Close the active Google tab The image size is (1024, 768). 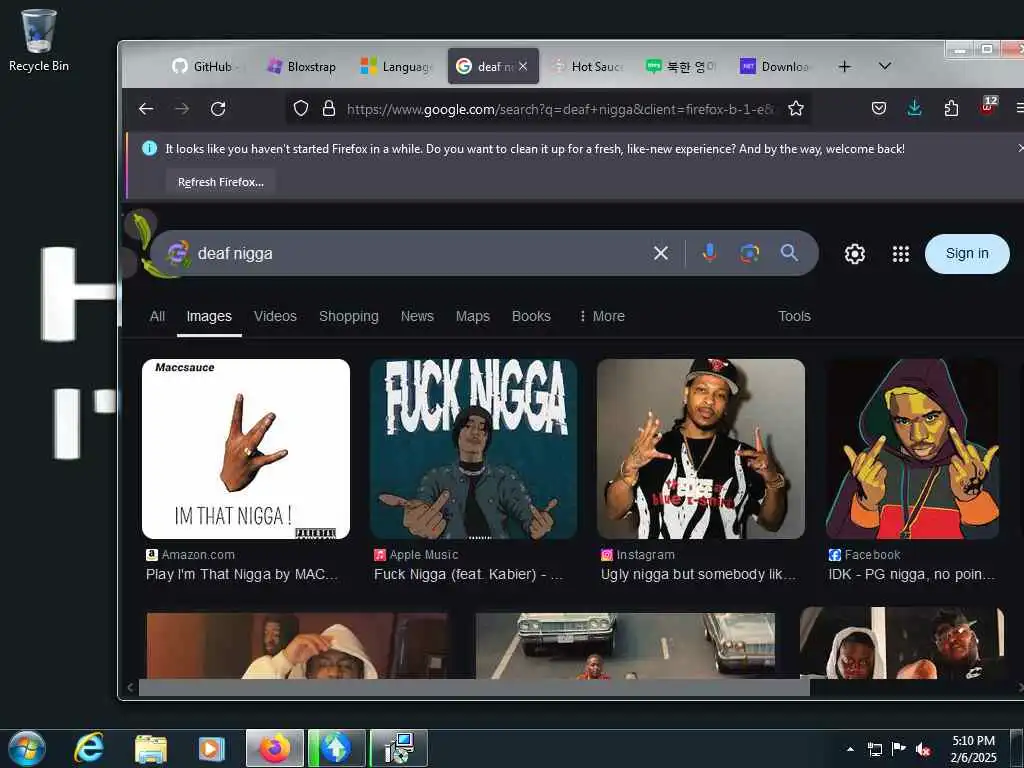(523, 67)
